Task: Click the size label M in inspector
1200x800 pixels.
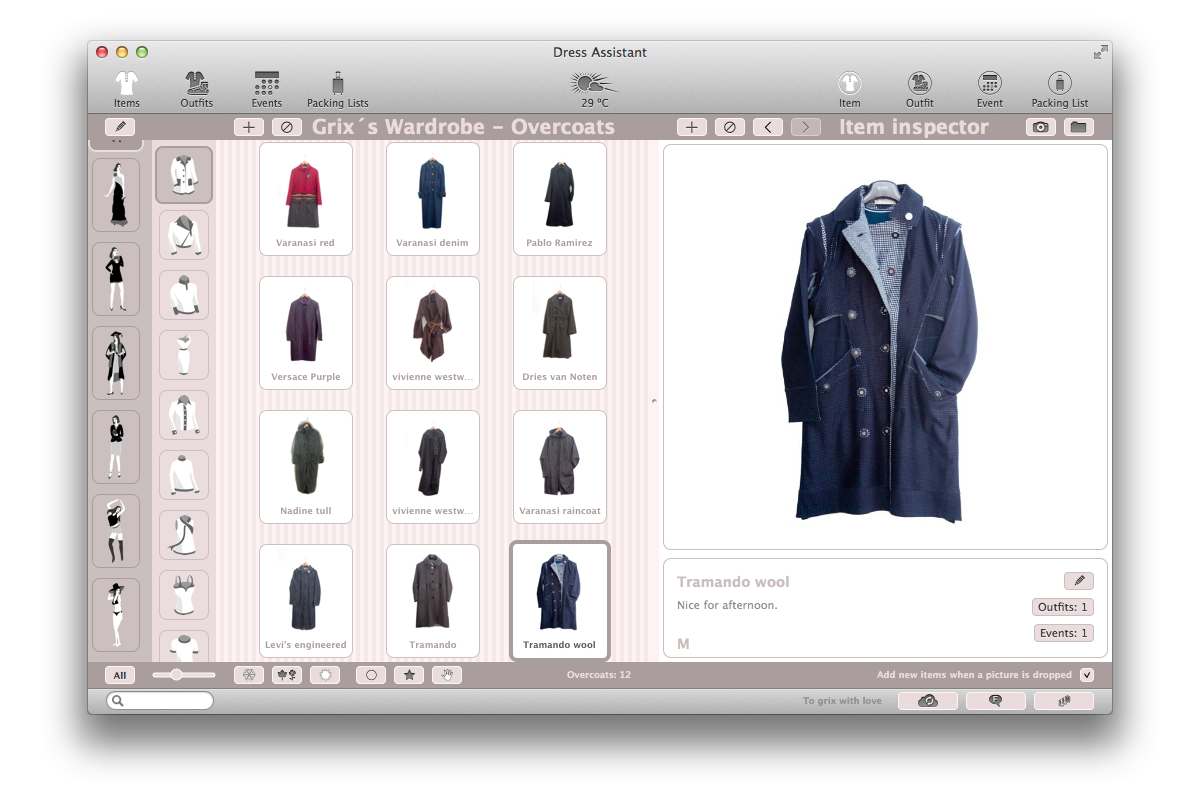Action: coord(684,644)
